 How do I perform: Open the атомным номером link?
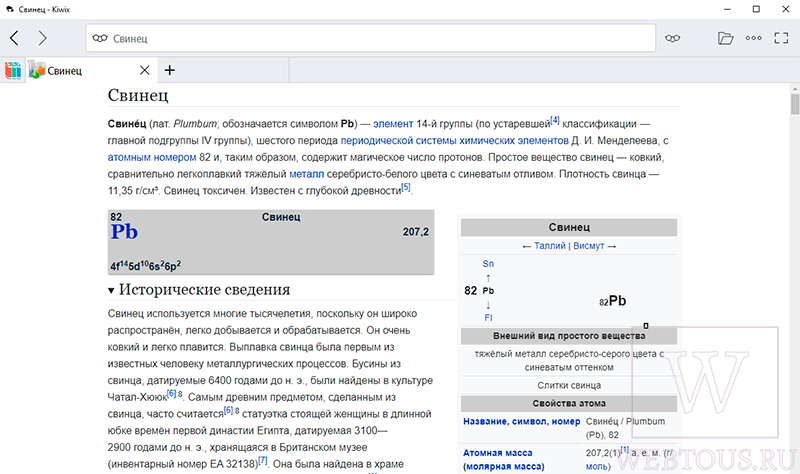tap(152, 158)
